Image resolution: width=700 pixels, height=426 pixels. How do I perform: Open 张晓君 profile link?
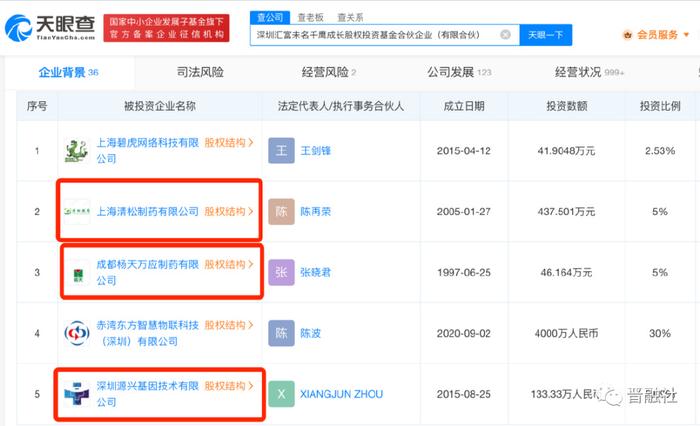click(x=316, y=272)
